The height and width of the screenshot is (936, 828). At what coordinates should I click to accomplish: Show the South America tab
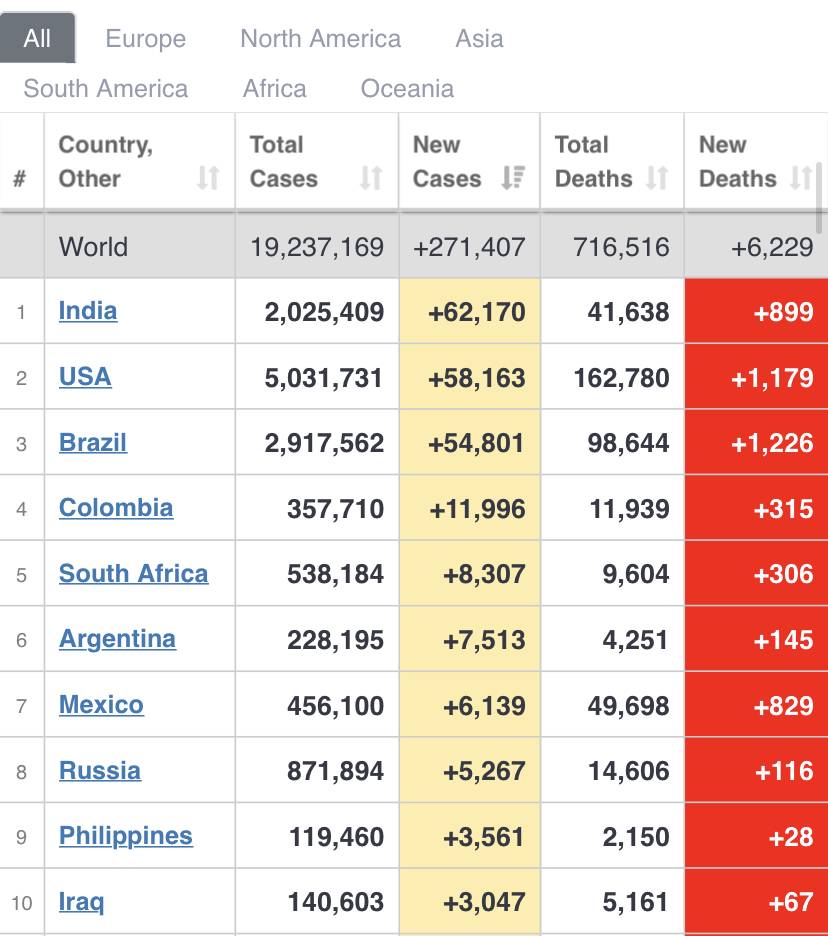(106, 89)
